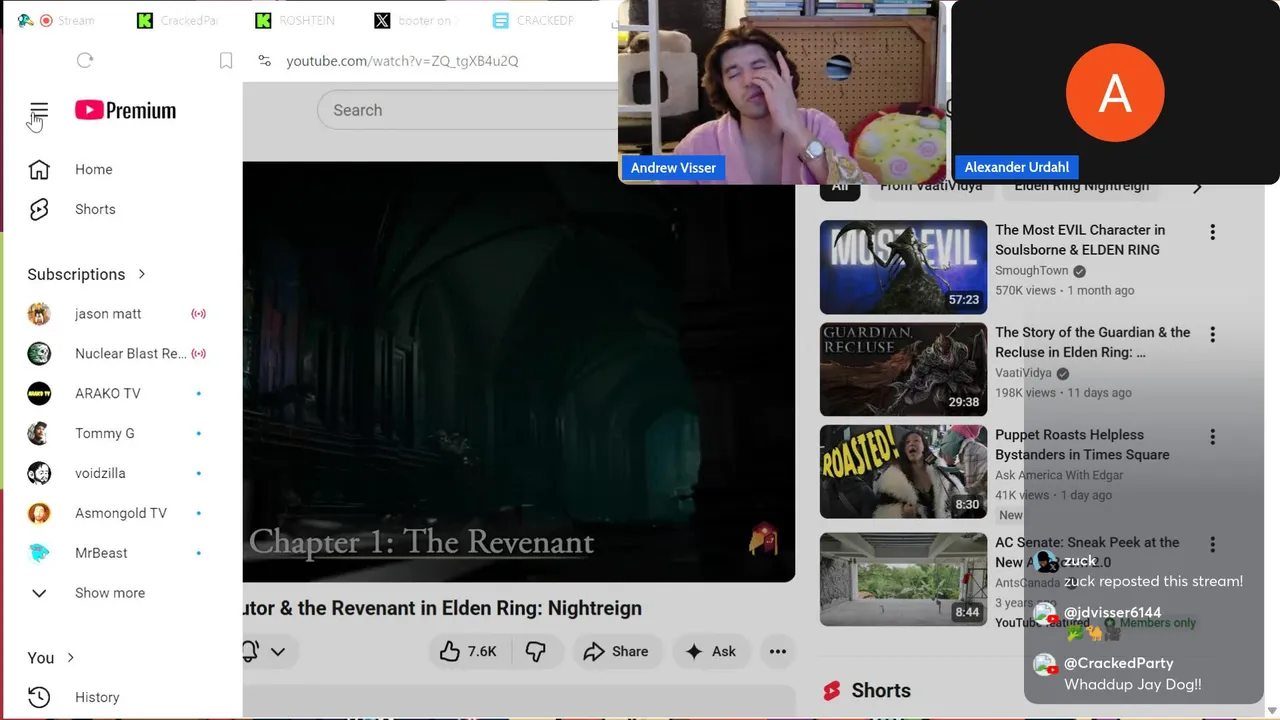Open the SmoughTown channel link
1280x720 pixels.
click(1032, 271)
